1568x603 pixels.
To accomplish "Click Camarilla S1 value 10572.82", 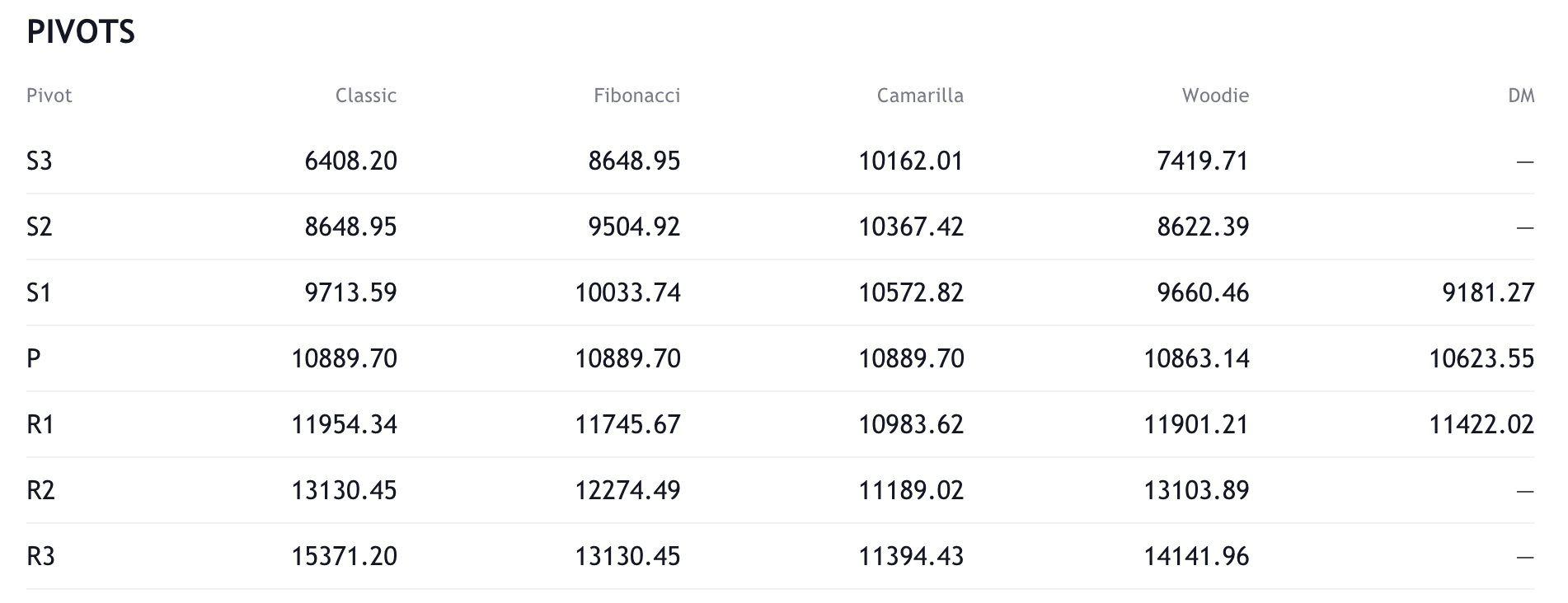I will pos(911,292).
